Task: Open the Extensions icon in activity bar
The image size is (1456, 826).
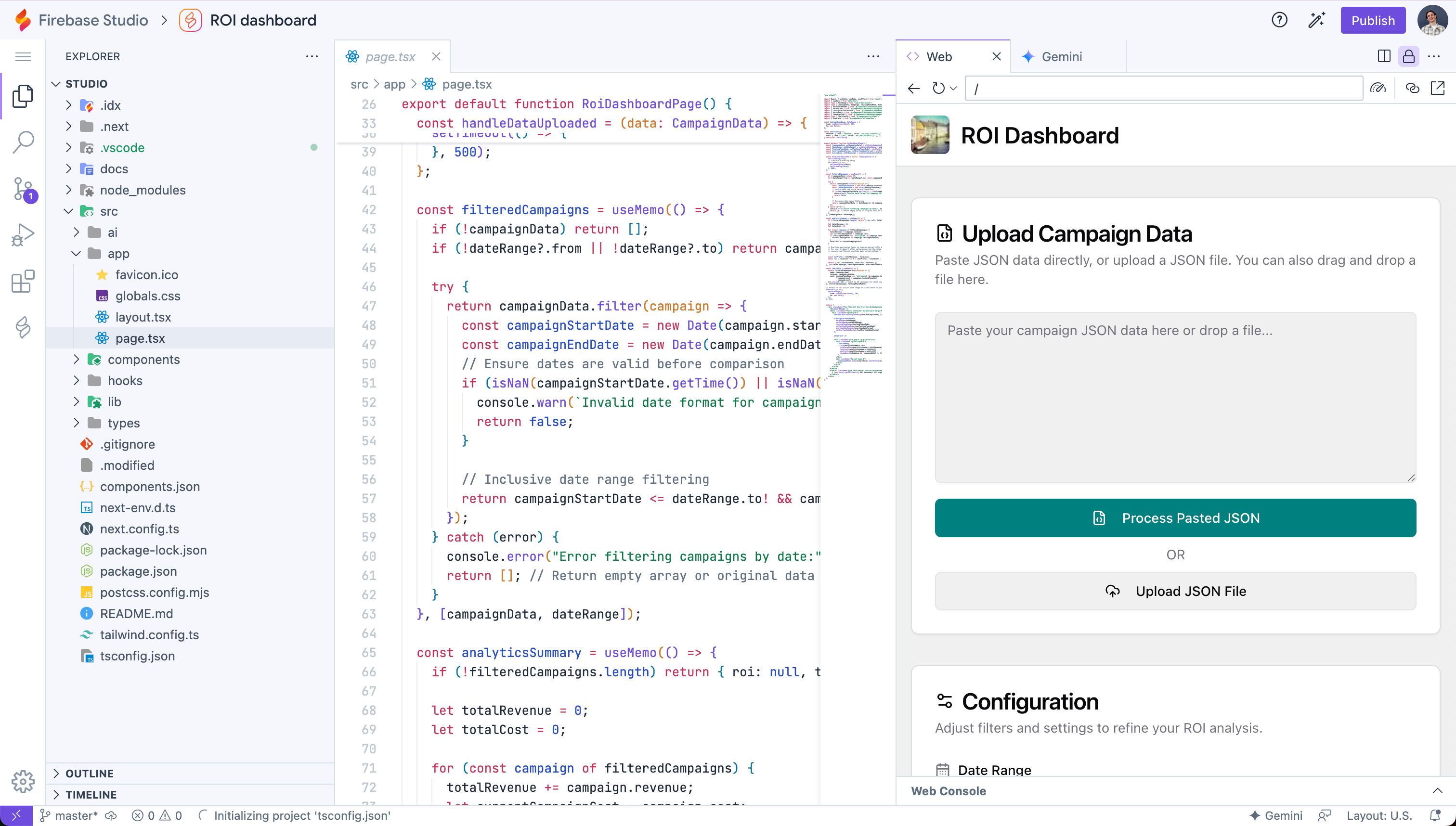Action: [x=23, y=282]
